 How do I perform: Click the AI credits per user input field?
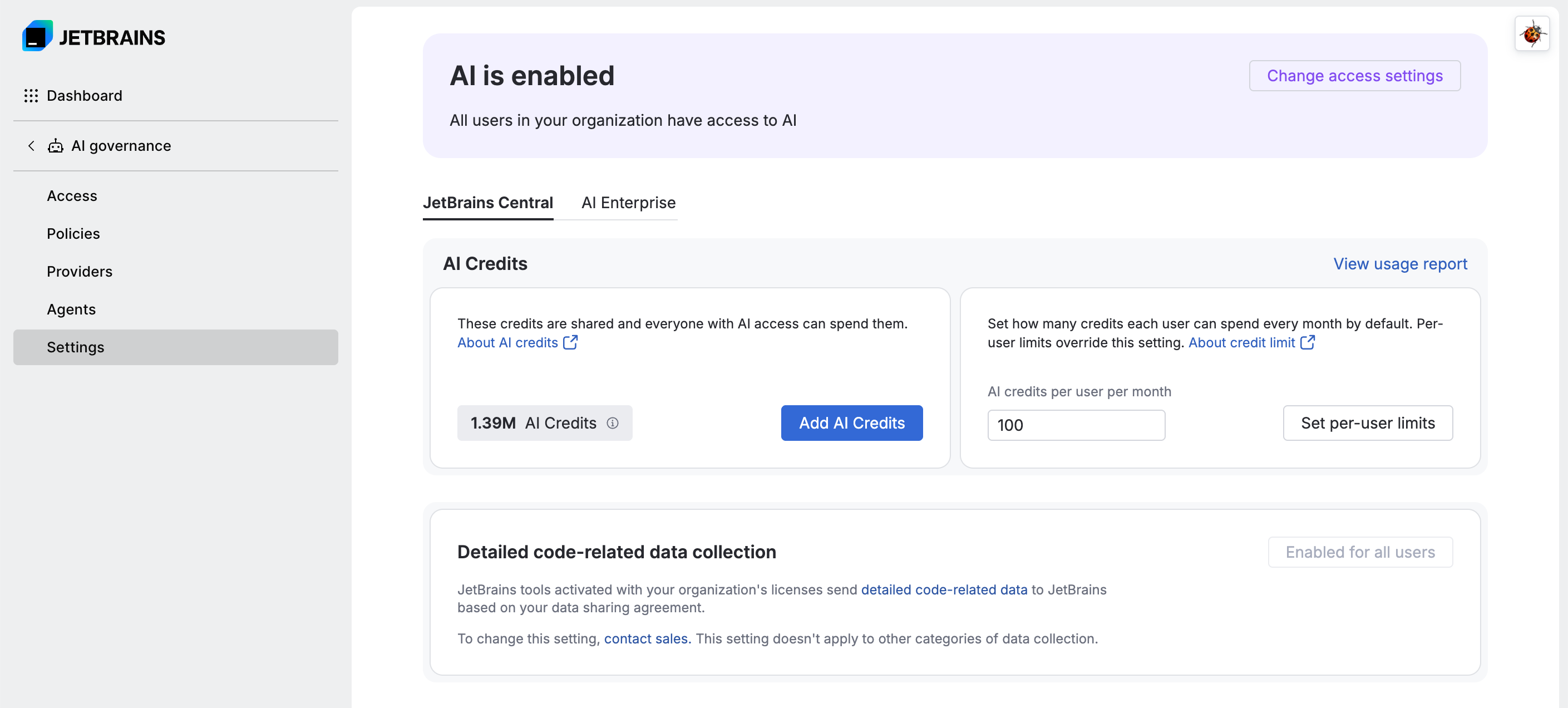pos(1076,425)
